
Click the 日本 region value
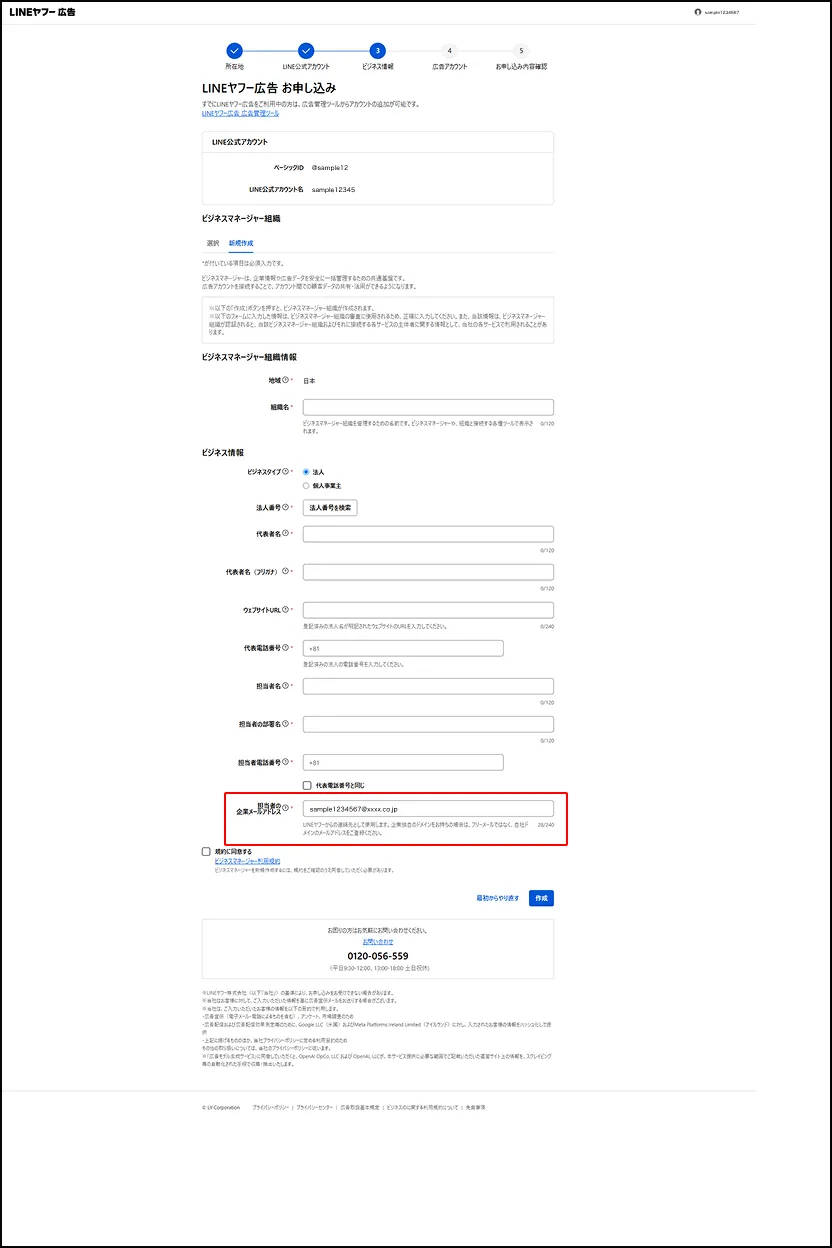(309, 380)
